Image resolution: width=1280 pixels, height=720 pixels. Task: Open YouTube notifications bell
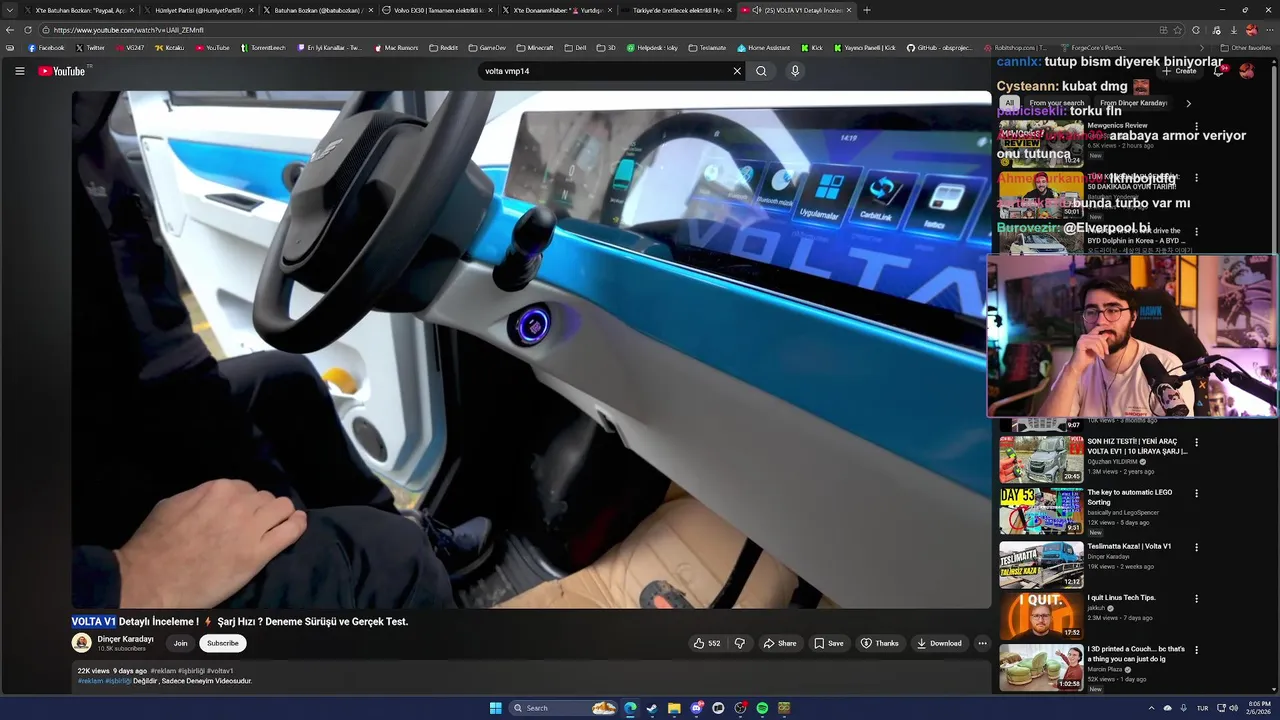tap(1218, 71)
